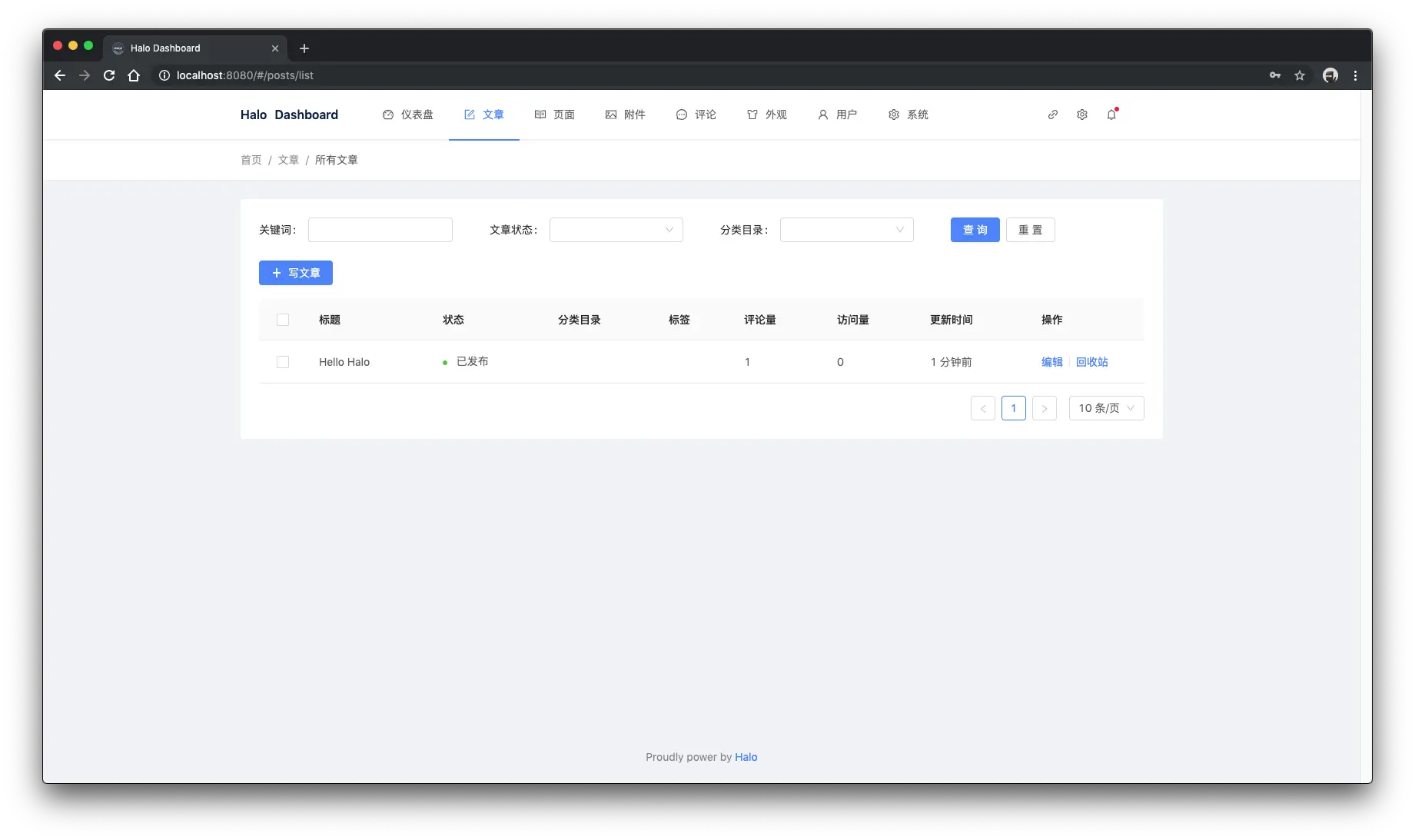1415x840 pixels.
Task: Click 回收站 for Hello Halo post
Action: click(x=1092, y=362)
